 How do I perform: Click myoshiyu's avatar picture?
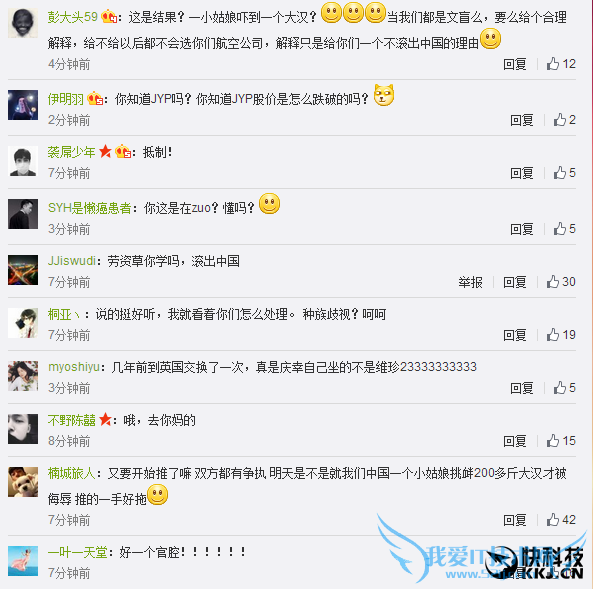pyautogui.click(x=23, y=376)
